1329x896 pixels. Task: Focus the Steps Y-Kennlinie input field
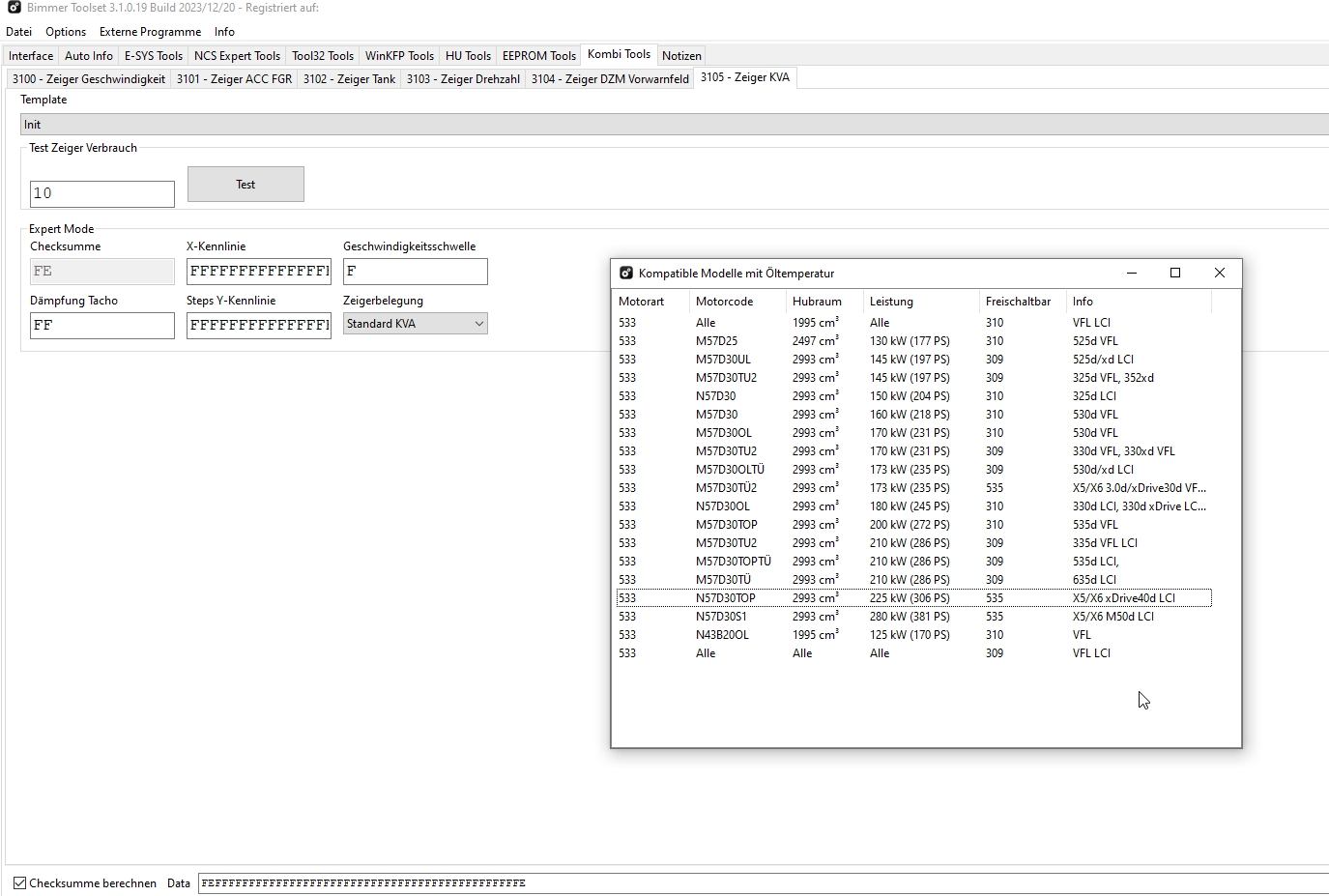click(259, 326)
